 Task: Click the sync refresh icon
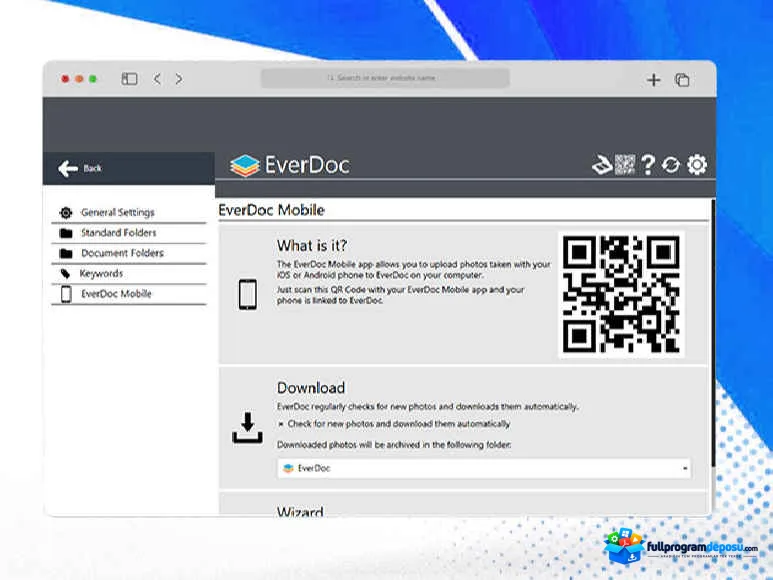(670, 165)
